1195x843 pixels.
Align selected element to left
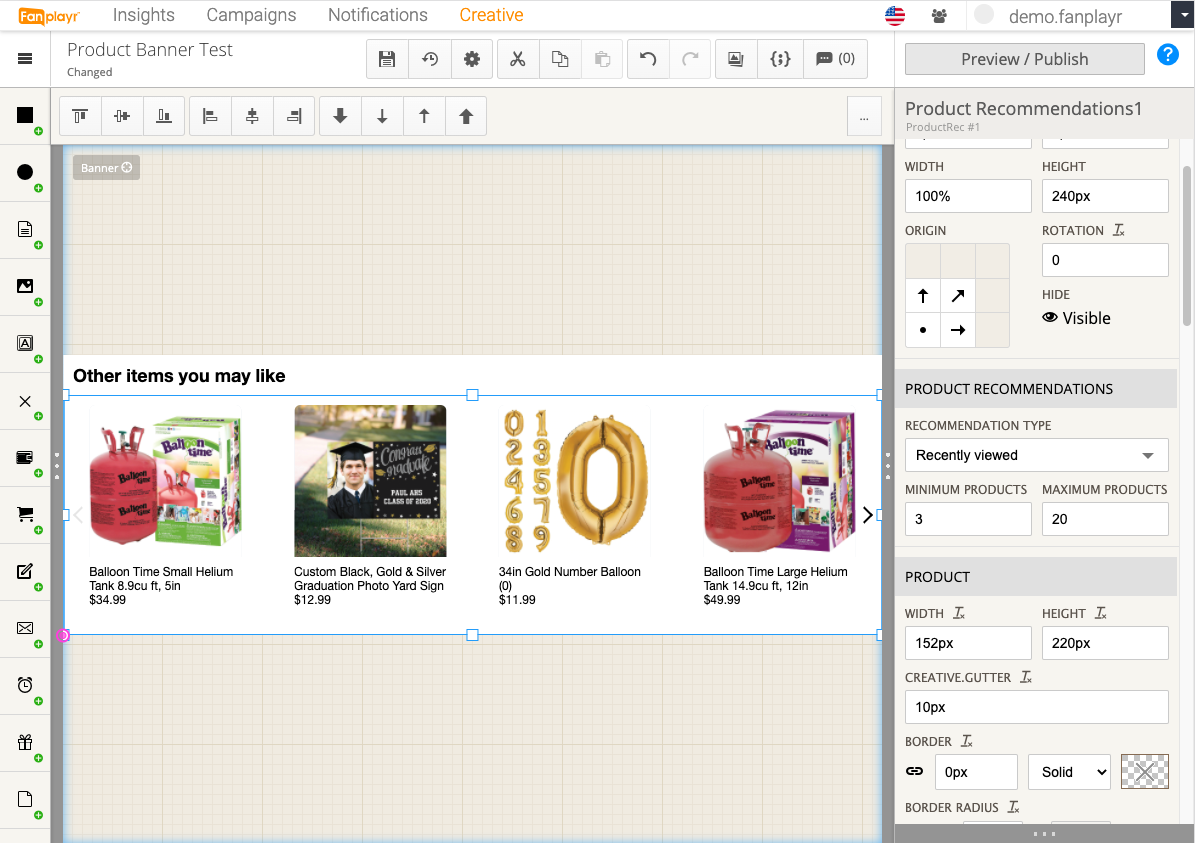210,116
